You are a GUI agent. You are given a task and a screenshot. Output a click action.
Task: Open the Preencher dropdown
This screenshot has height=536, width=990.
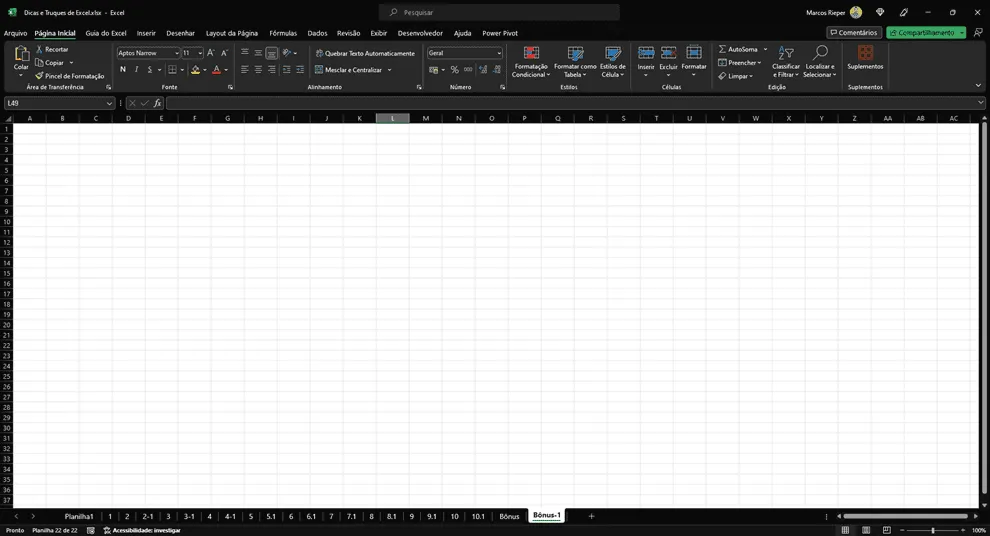point(739,63)
